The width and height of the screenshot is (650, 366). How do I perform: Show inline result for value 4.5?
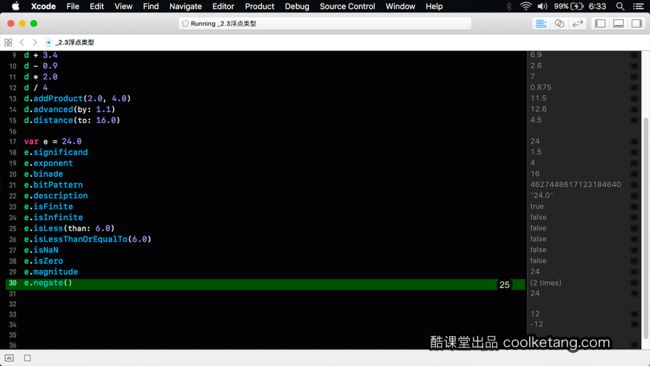click(634, 120)
